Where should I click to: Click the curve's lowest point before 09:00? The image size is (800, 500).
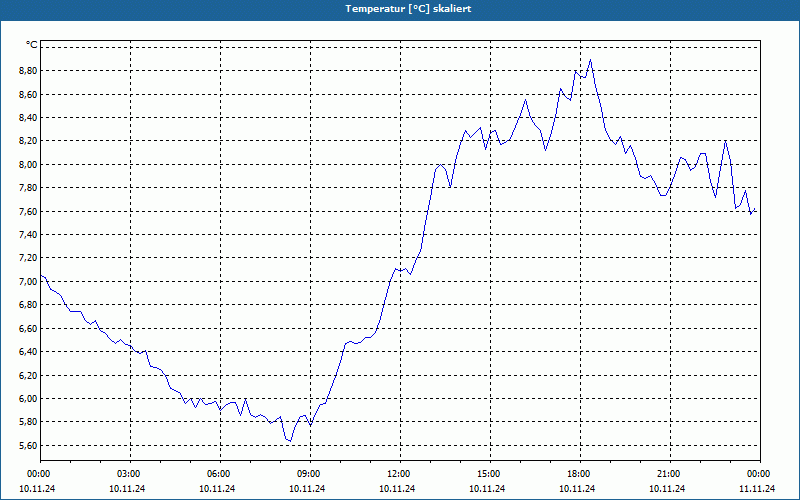pyautogui.click(x=290, y=441)
